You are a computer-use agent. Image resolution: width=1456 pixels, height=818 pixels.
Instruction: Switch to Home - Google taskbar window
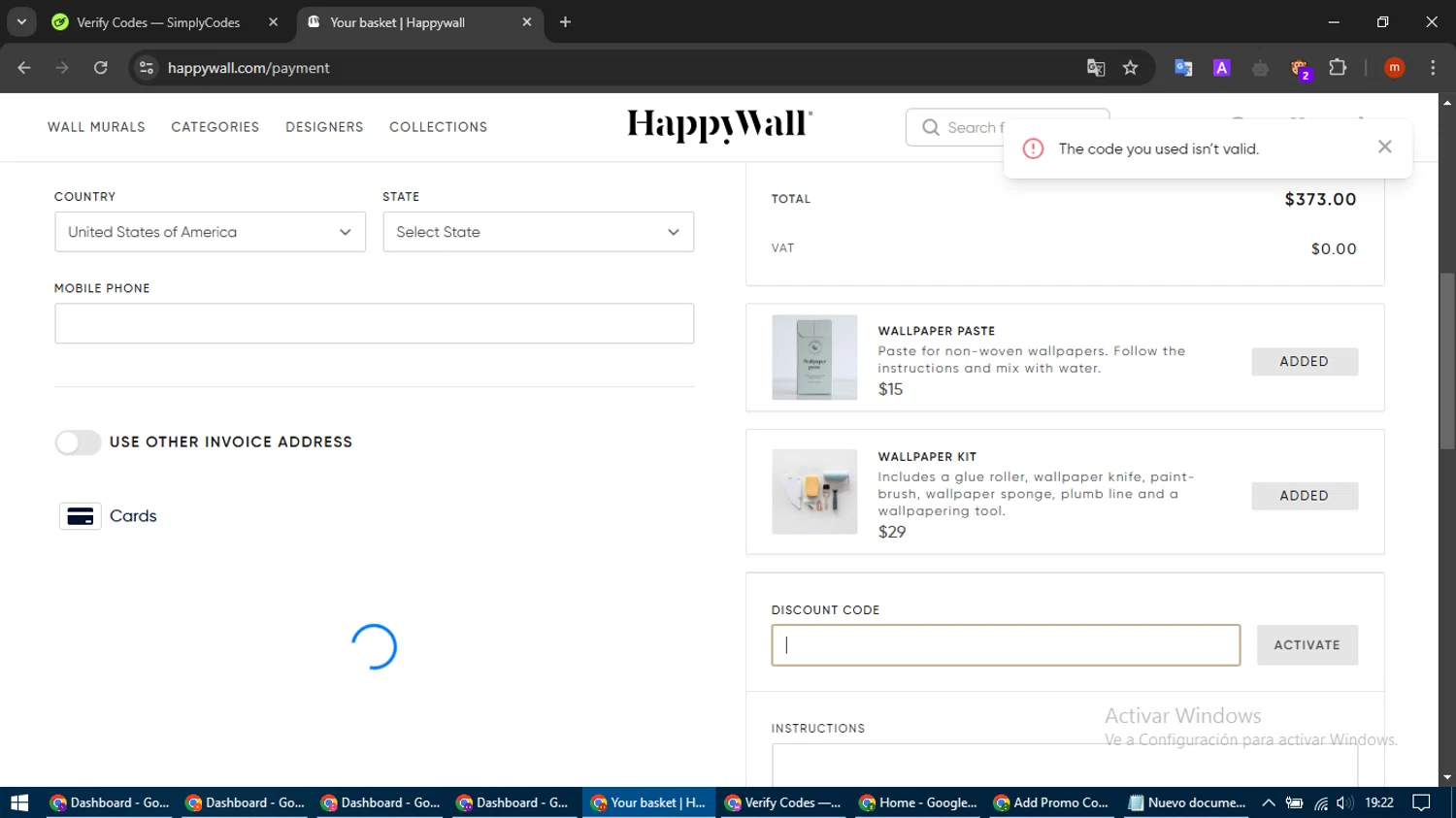coord(918,802)
